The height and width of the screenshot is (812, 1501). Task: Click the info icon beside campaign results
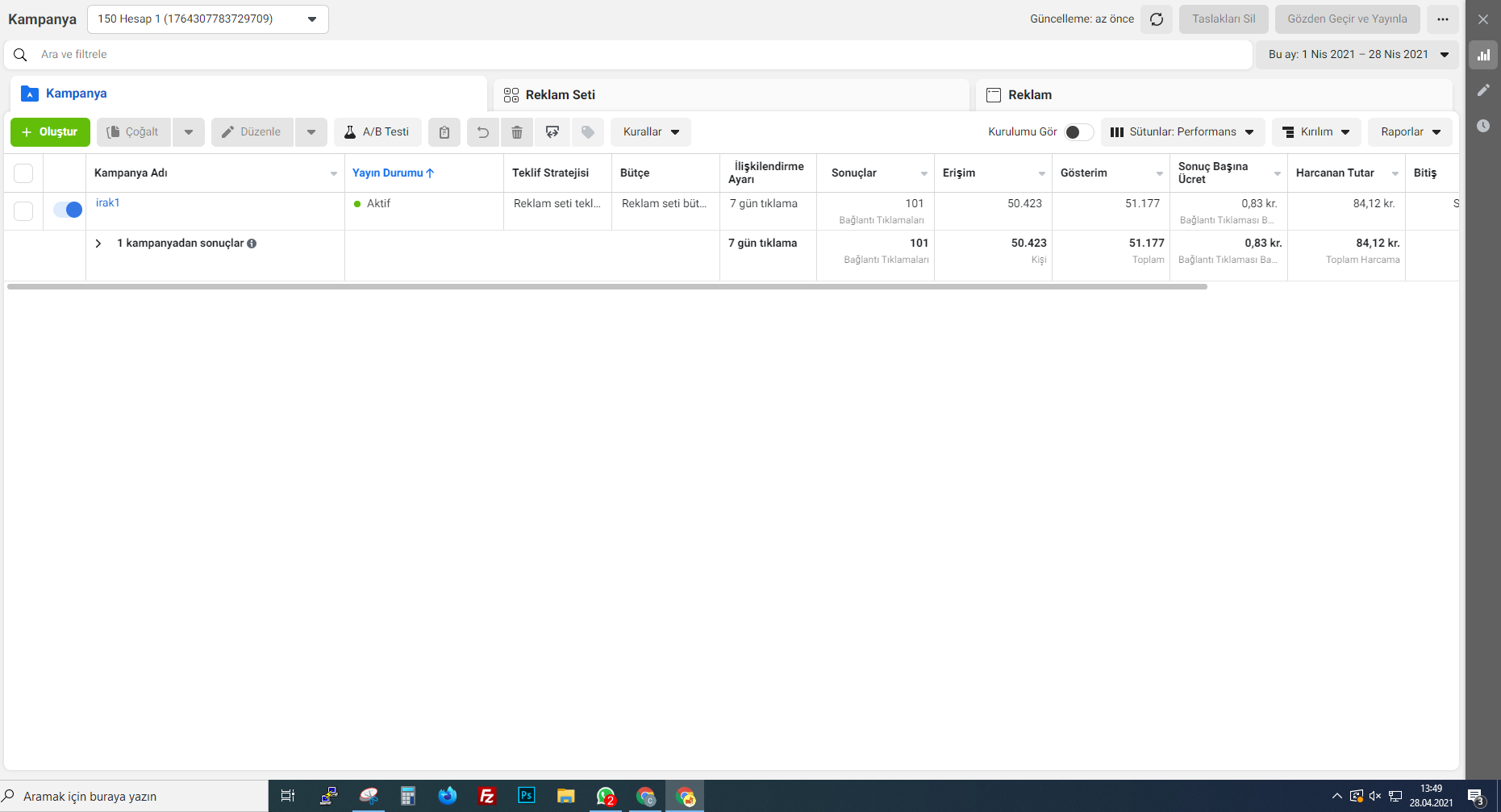coord(252,244)
